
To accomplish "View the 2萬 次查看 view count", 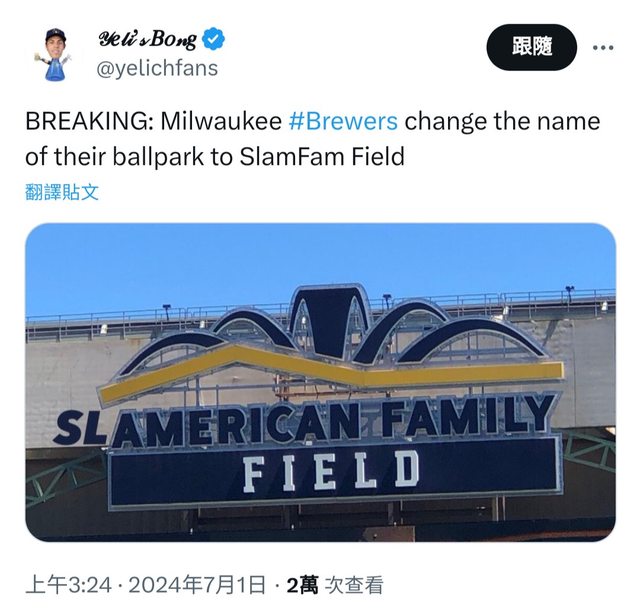I will (335, 585).
